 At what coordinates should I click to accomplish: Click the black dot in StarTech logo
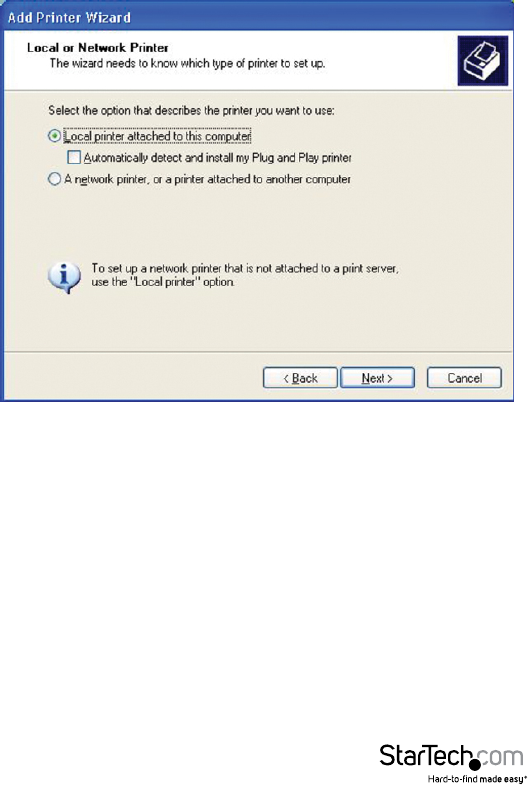pos(475,764)
